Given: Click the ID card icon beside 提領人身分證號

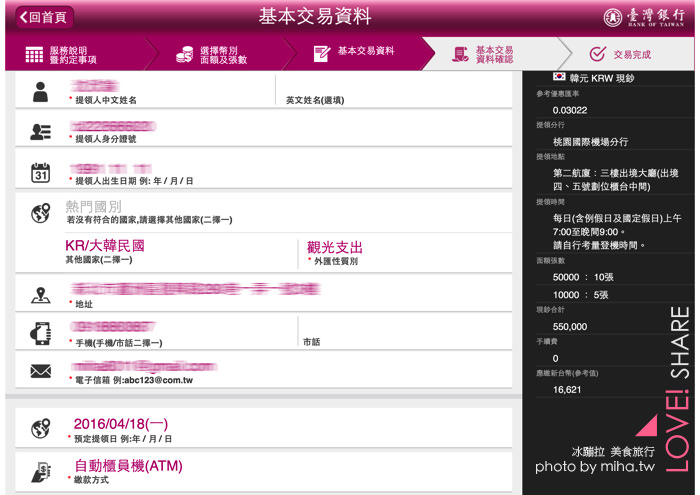Looking at the screenshot, I should pos(41,132).
